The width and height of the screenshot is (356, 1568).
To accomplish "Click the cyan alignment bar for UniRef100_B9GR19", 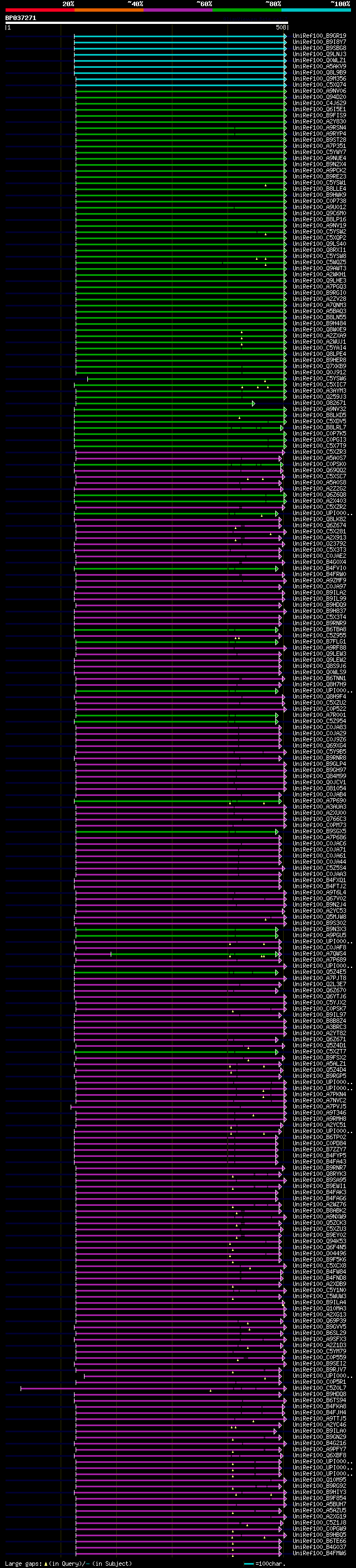I will coord(180,37).
